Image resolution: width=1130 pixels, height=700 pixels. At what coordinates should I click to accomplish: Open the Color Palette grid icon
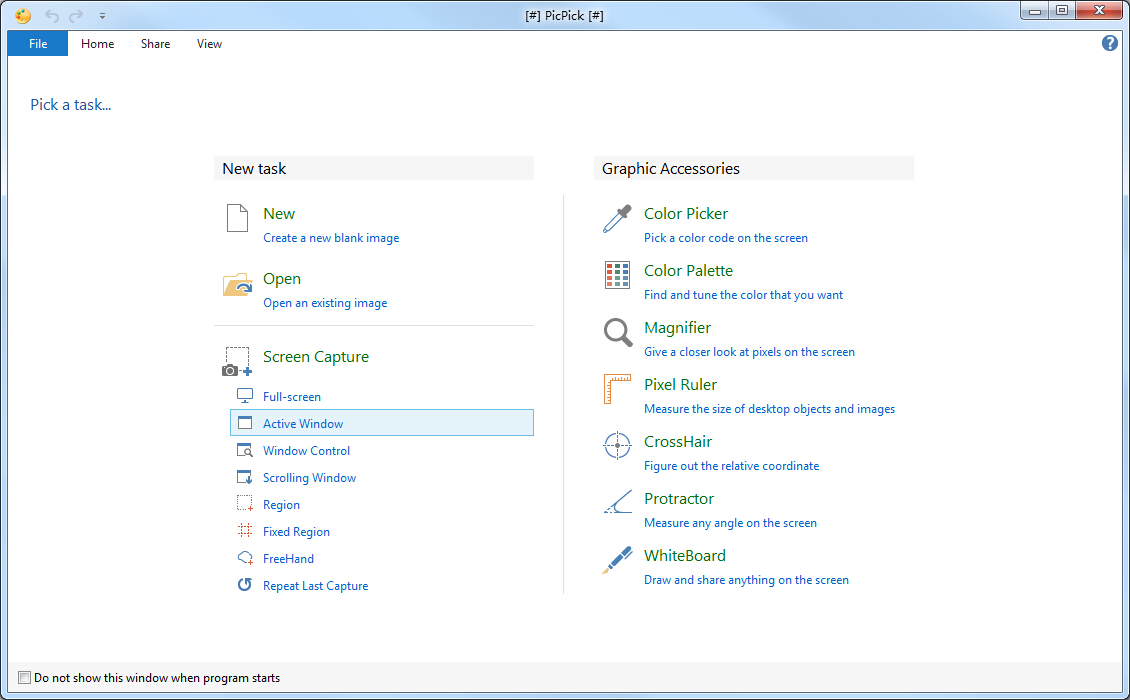click(617, 275)
